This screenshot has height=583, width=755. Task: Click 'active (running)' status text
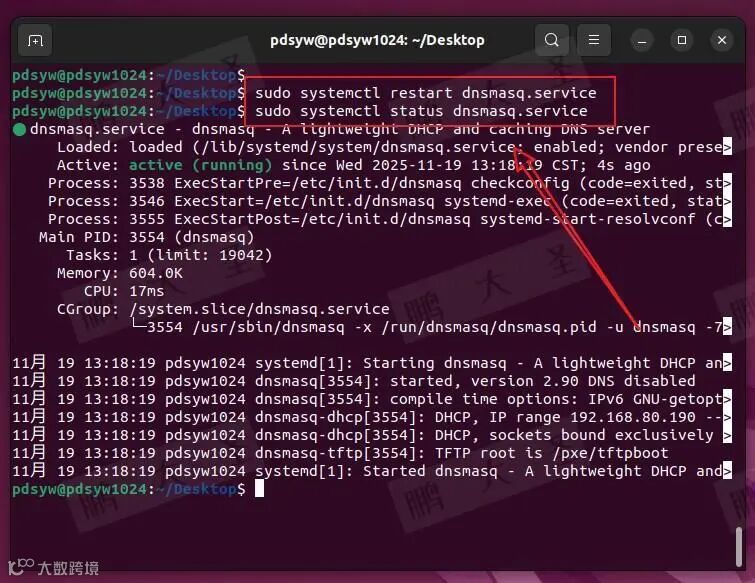tap(200, 165)
